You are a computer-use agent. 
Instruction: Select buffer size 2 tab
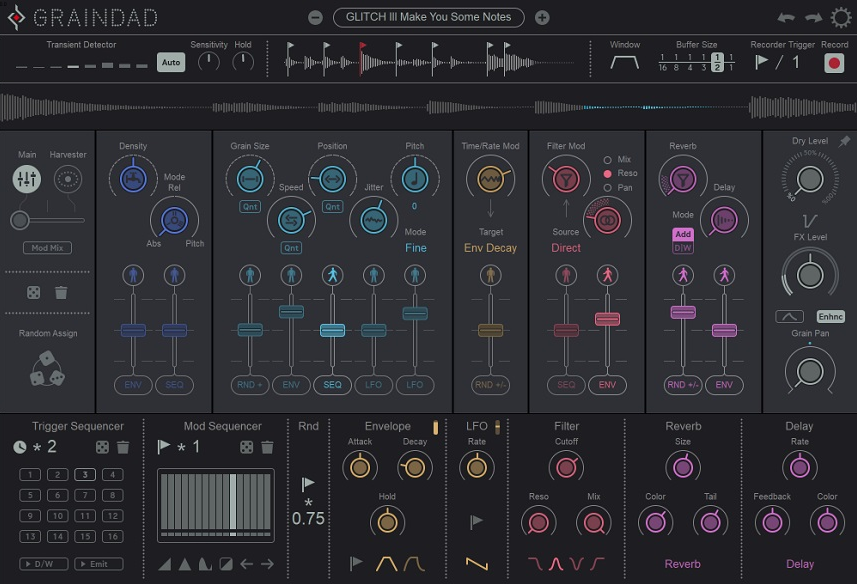(717, 62)
